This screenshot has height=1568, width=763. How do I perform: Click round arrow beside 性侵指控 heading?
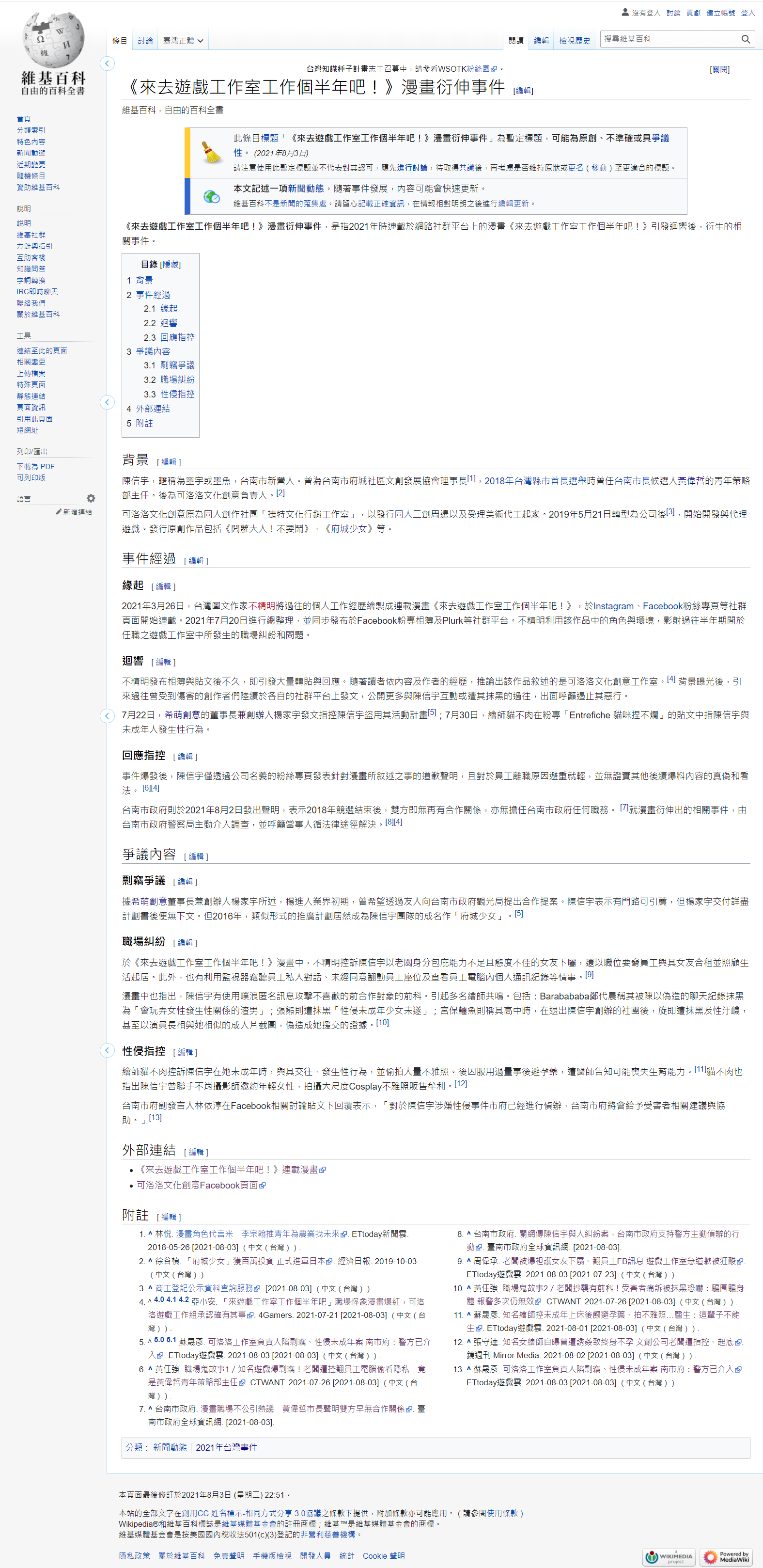pyautogui.click(x=107, y=1050)
